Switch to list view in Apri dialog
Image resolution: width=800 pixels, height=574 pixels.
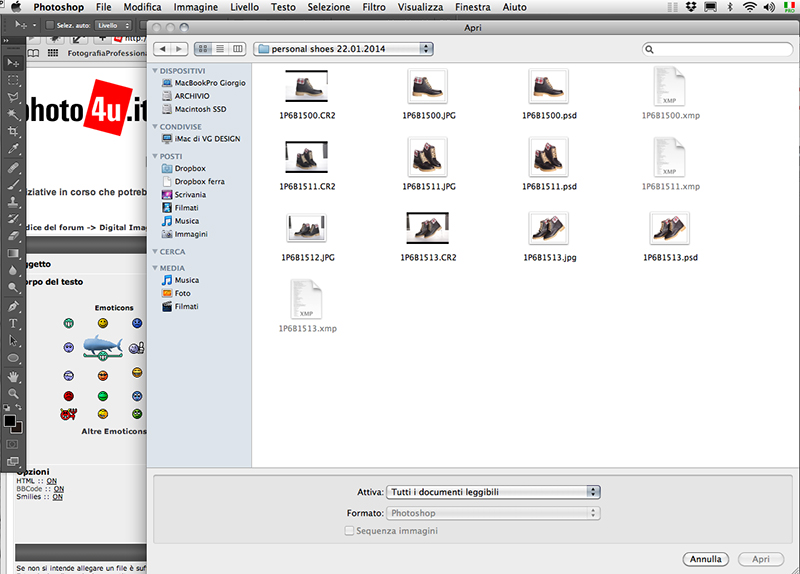[x=220, y=48]
